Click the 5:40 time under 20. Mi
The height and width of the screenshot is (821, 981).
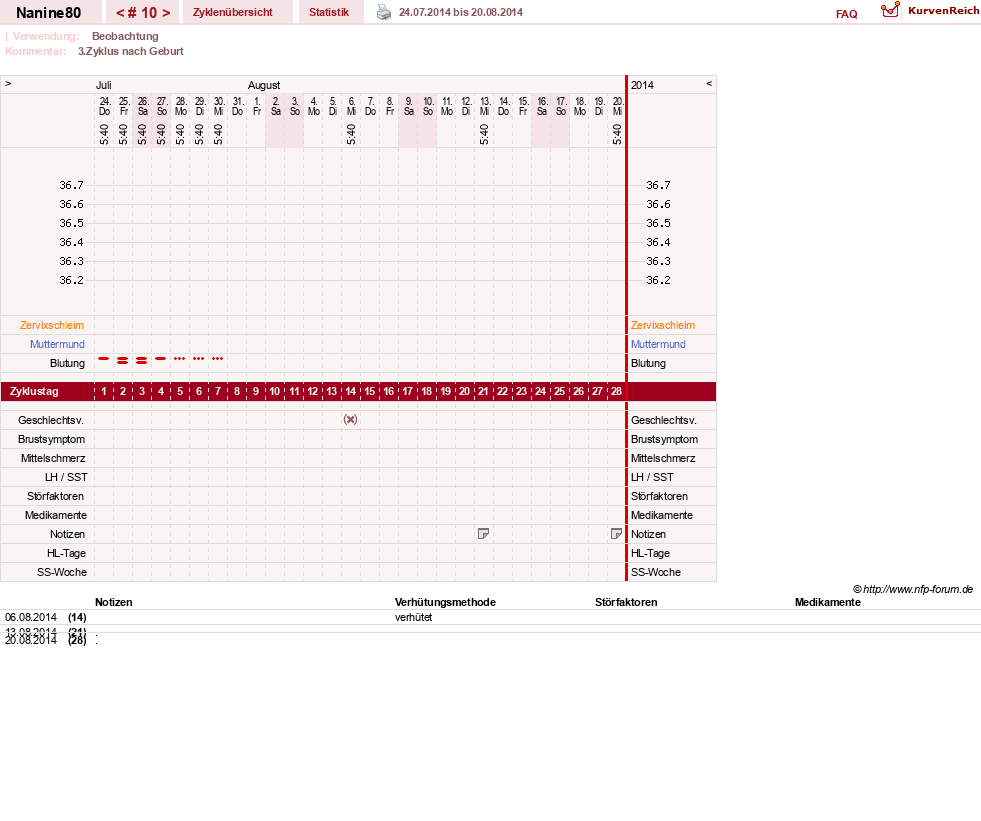tap(617, 134)
